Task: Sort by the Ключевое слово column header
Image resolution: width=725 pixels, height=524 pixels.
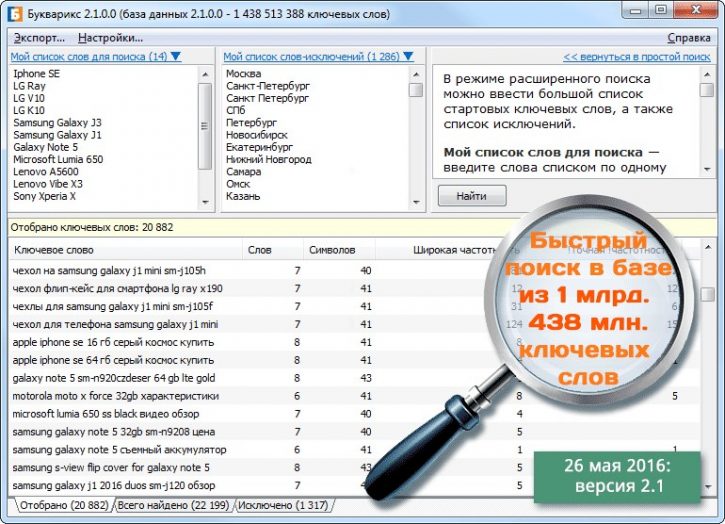Action: tap(125, 250)
